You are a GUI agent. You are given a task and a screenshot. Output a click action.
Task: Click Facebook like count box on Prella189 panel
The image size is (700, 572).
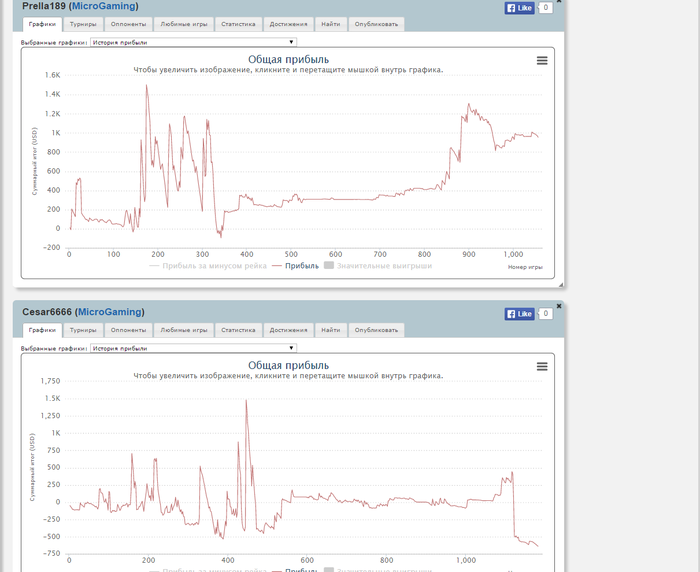coord(546,8)
